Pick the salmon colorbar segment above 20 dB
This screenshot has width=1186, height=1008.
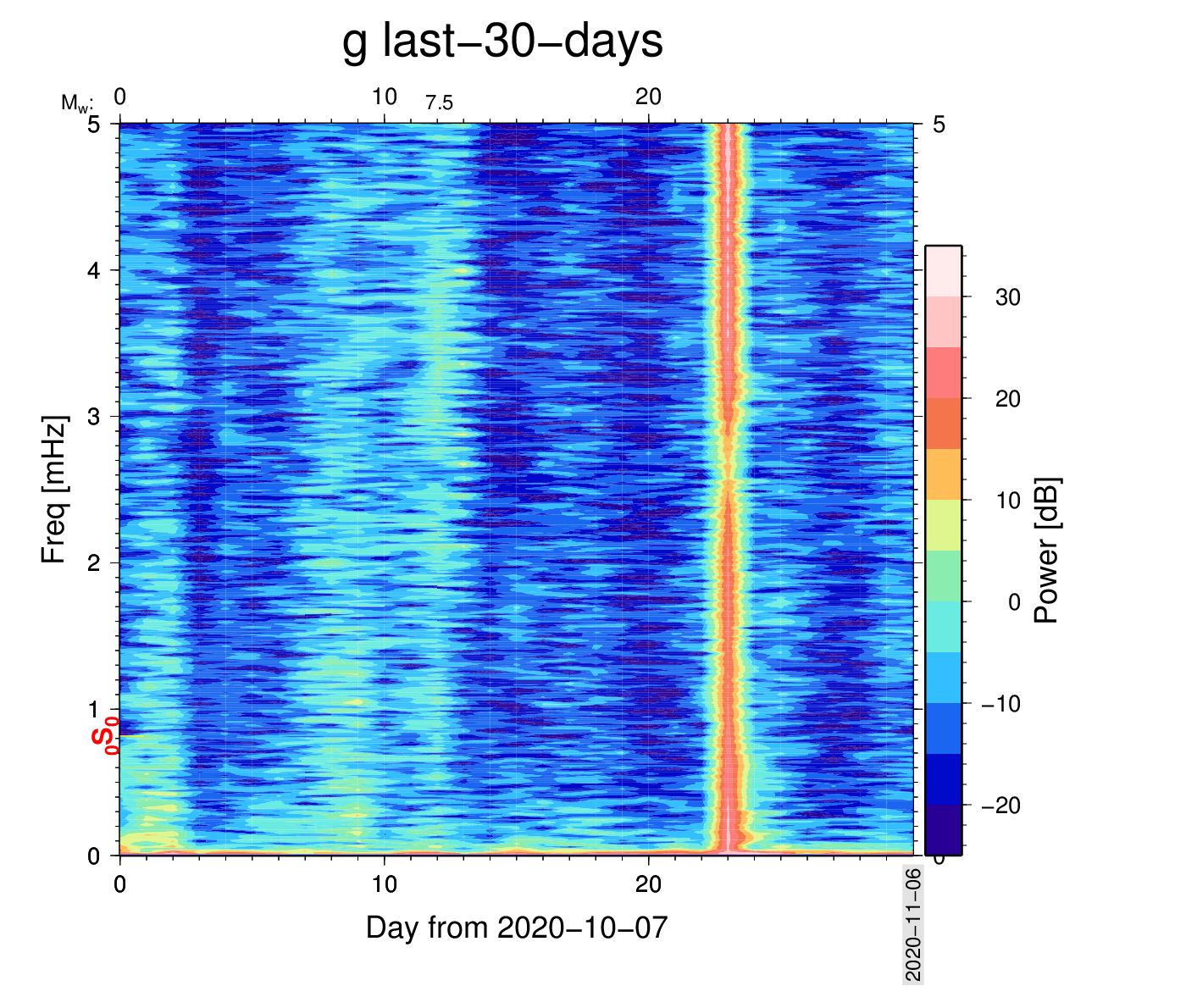[943, 373]
